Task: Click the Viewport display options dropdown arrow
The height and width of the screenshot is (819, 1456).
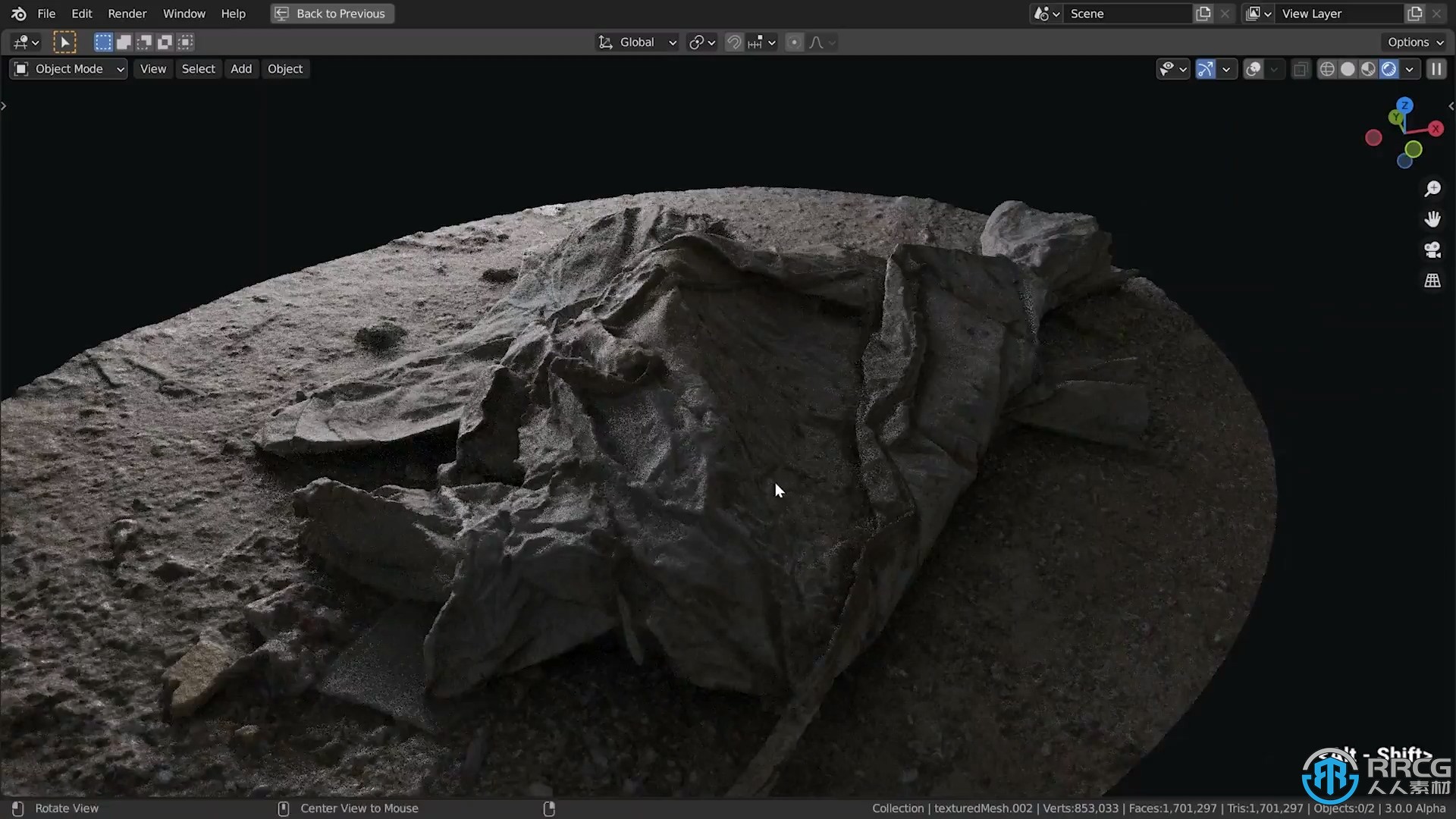Action: [1408, 68]
